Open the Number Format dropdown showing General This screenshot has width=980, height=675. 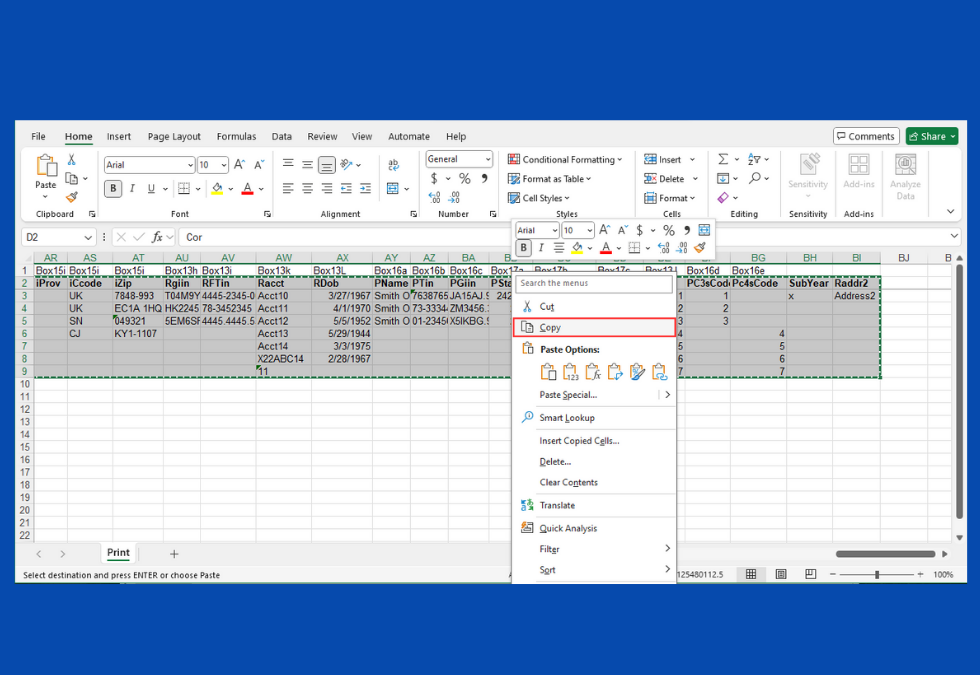459,159
